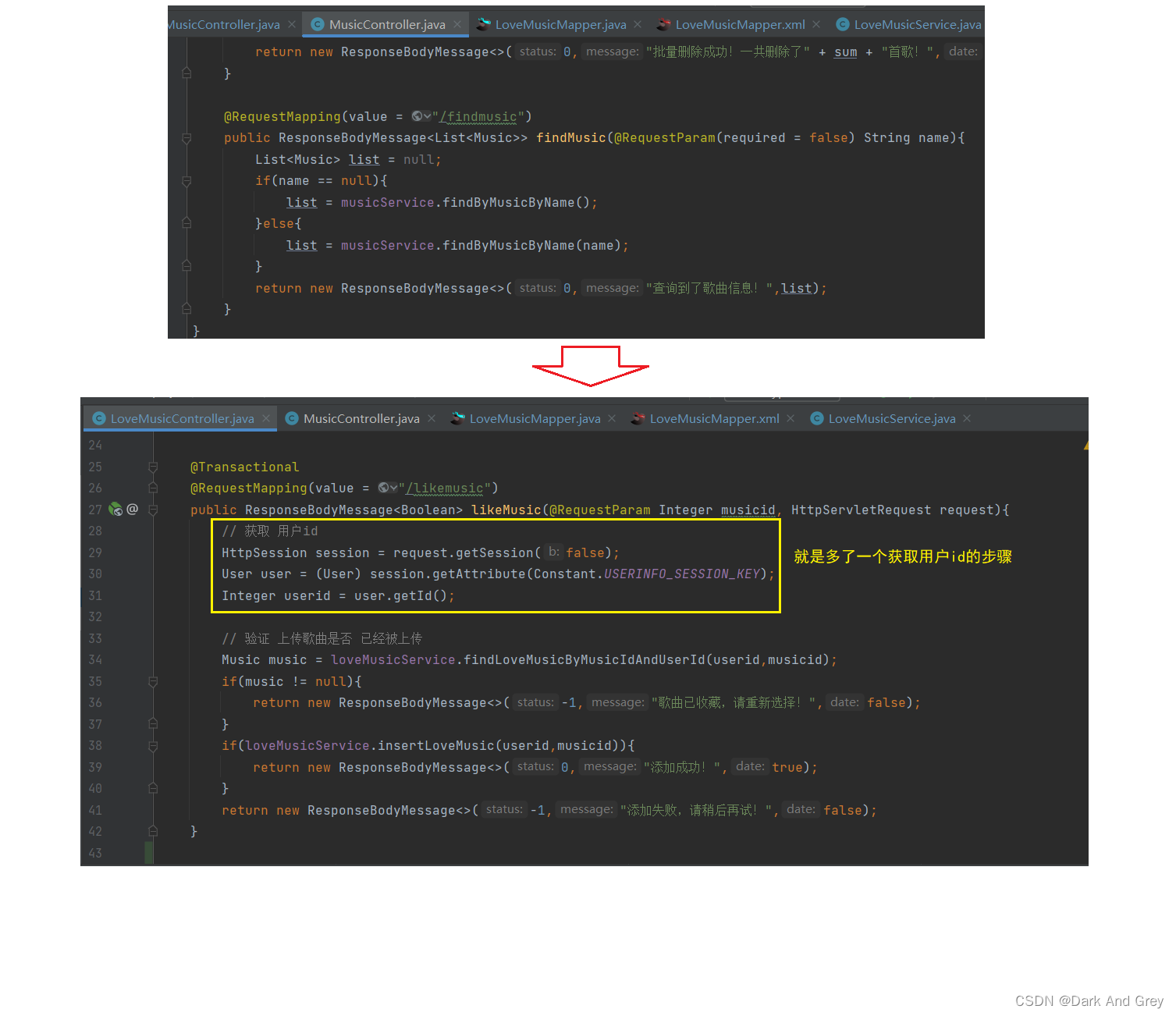
Task: Collapse the likeMusic method fold on line 27
Action: coord(153,510)
